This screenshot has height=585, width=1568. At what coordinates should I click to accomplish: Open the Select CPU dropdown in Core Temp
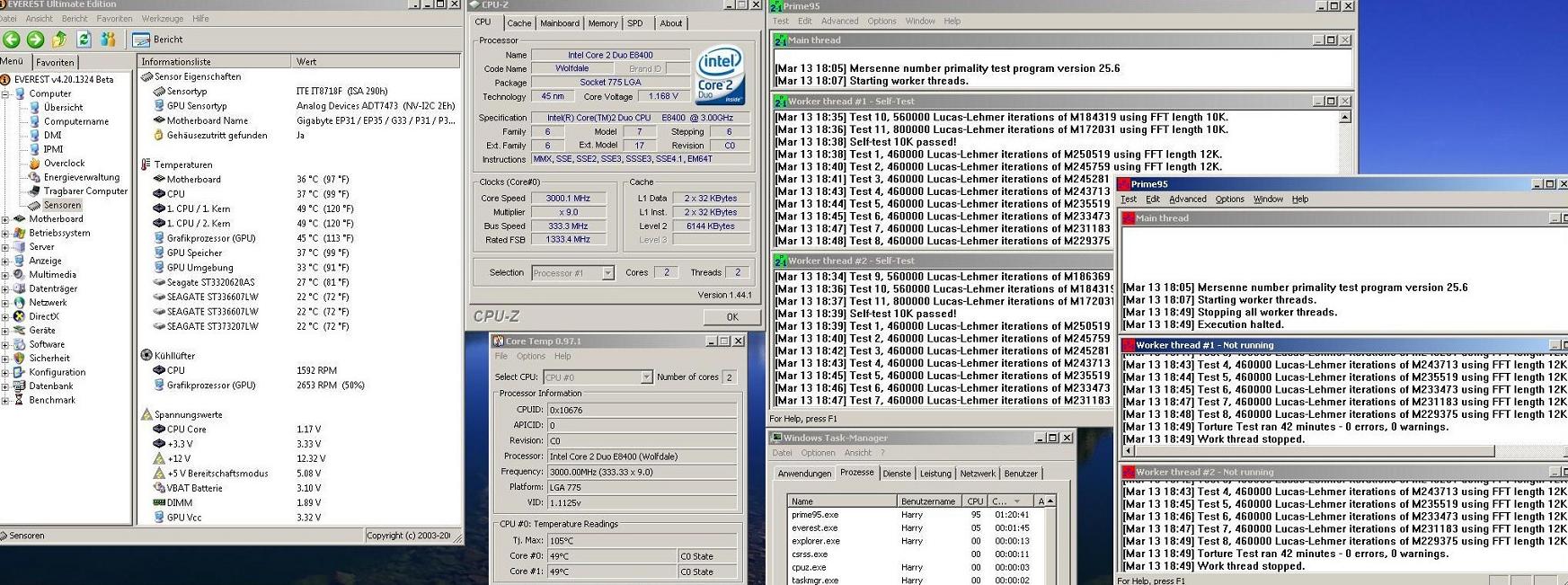(646, 377)
